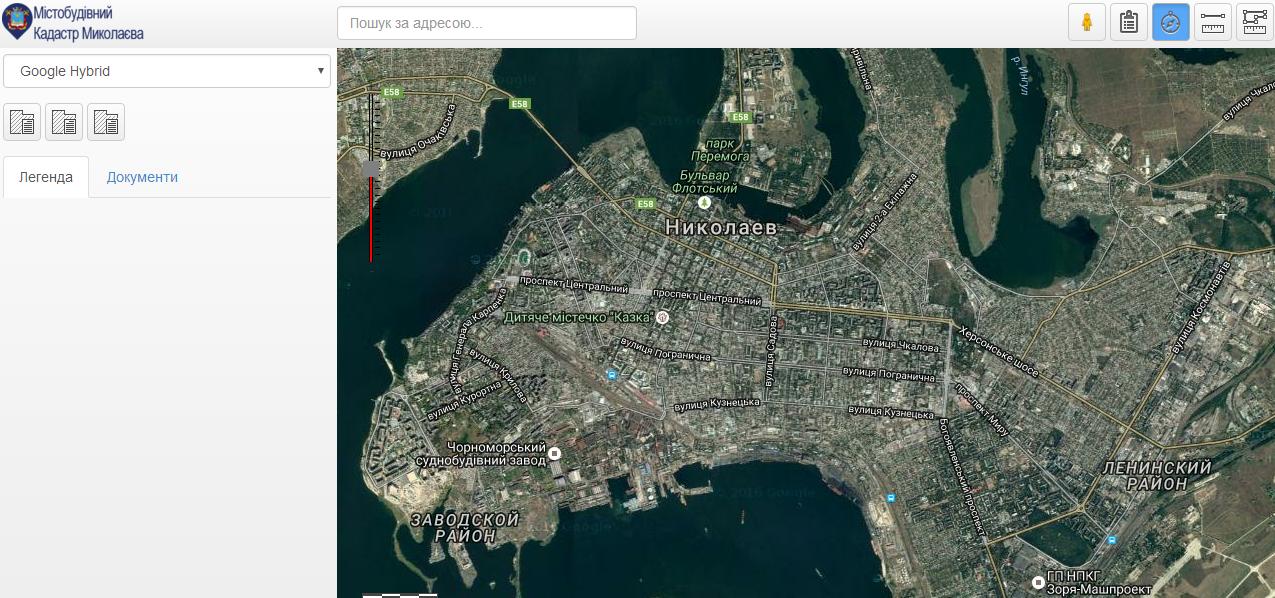Click the Містобудівний Кадастр Миколаєва logo
Viewport: 1275px width, 598px height.
74,23
